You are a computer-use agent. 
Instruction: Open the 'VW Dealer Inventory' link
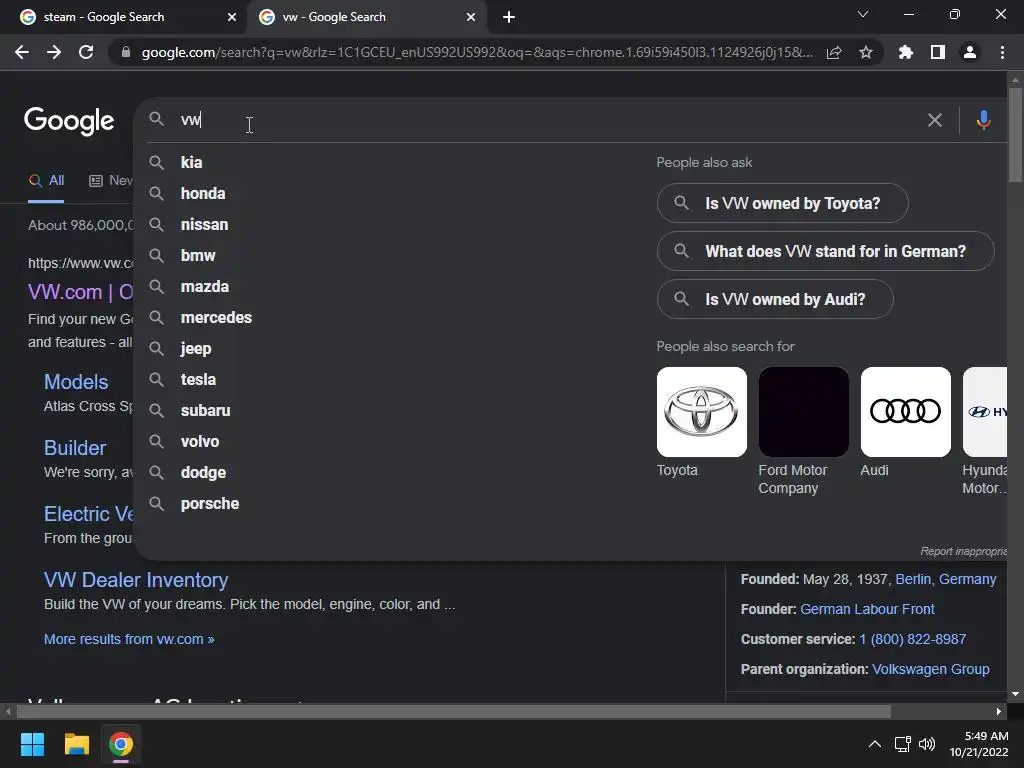[136, 580]
